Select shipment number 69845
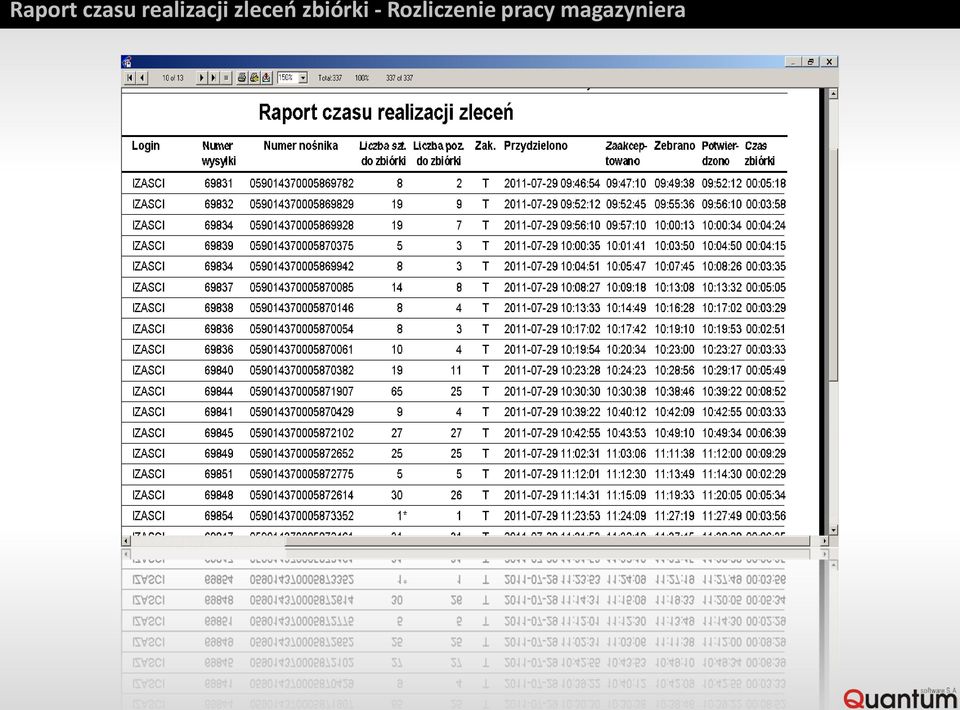Screen dimensions: 960x710 point(219,433)
